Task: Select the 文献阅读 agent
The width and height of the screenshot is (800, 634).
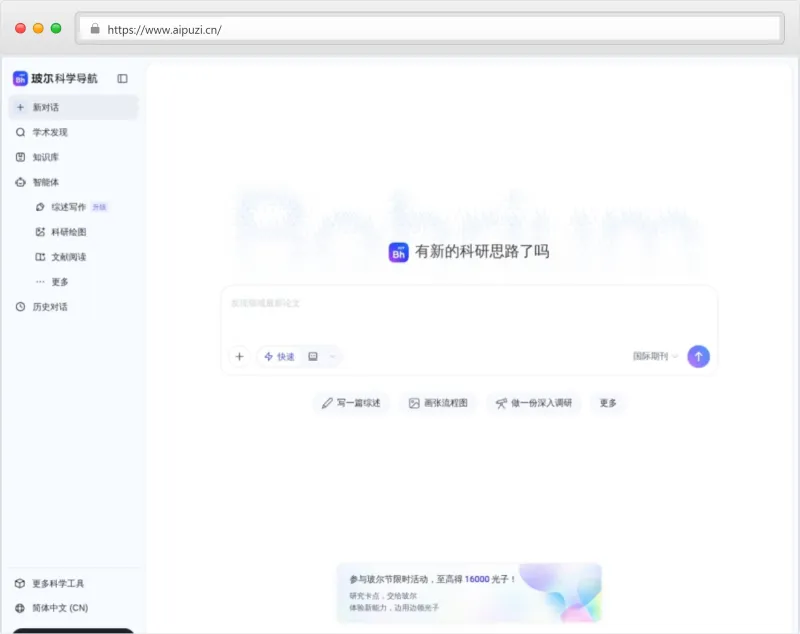Action: click(61, 257)
